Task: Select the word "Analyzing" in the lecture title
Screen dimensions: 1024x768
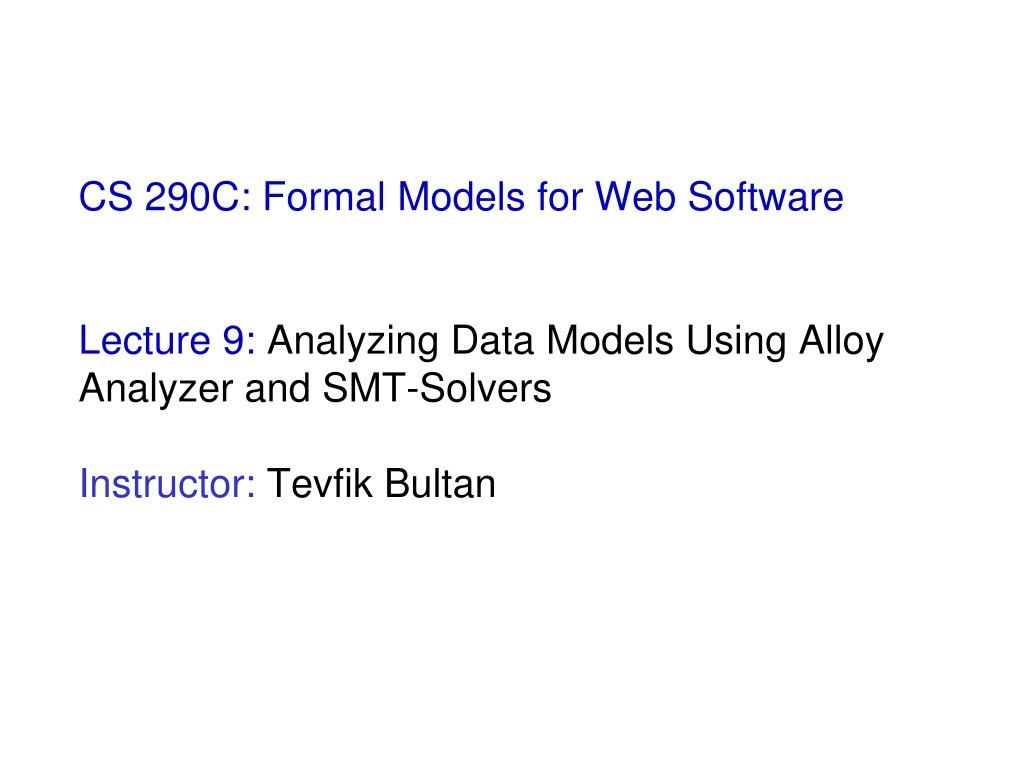Action: 353,342
